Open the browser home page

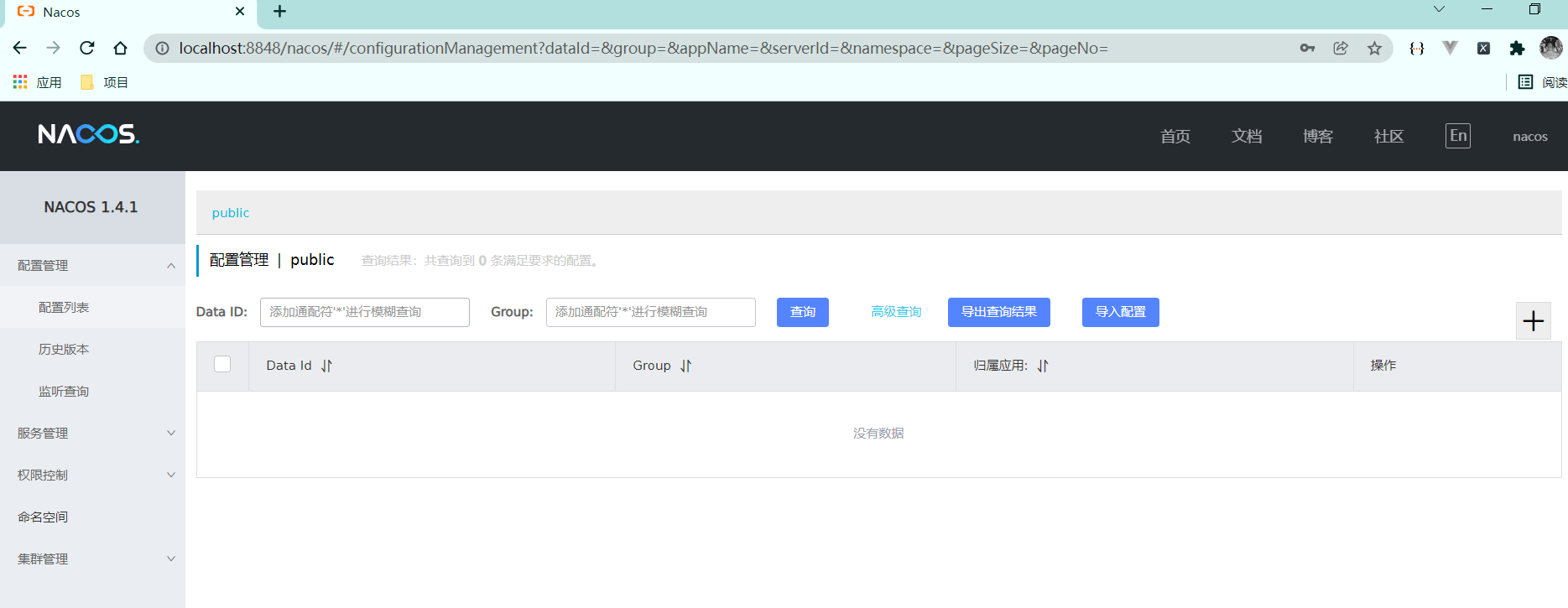click(121, 48)
